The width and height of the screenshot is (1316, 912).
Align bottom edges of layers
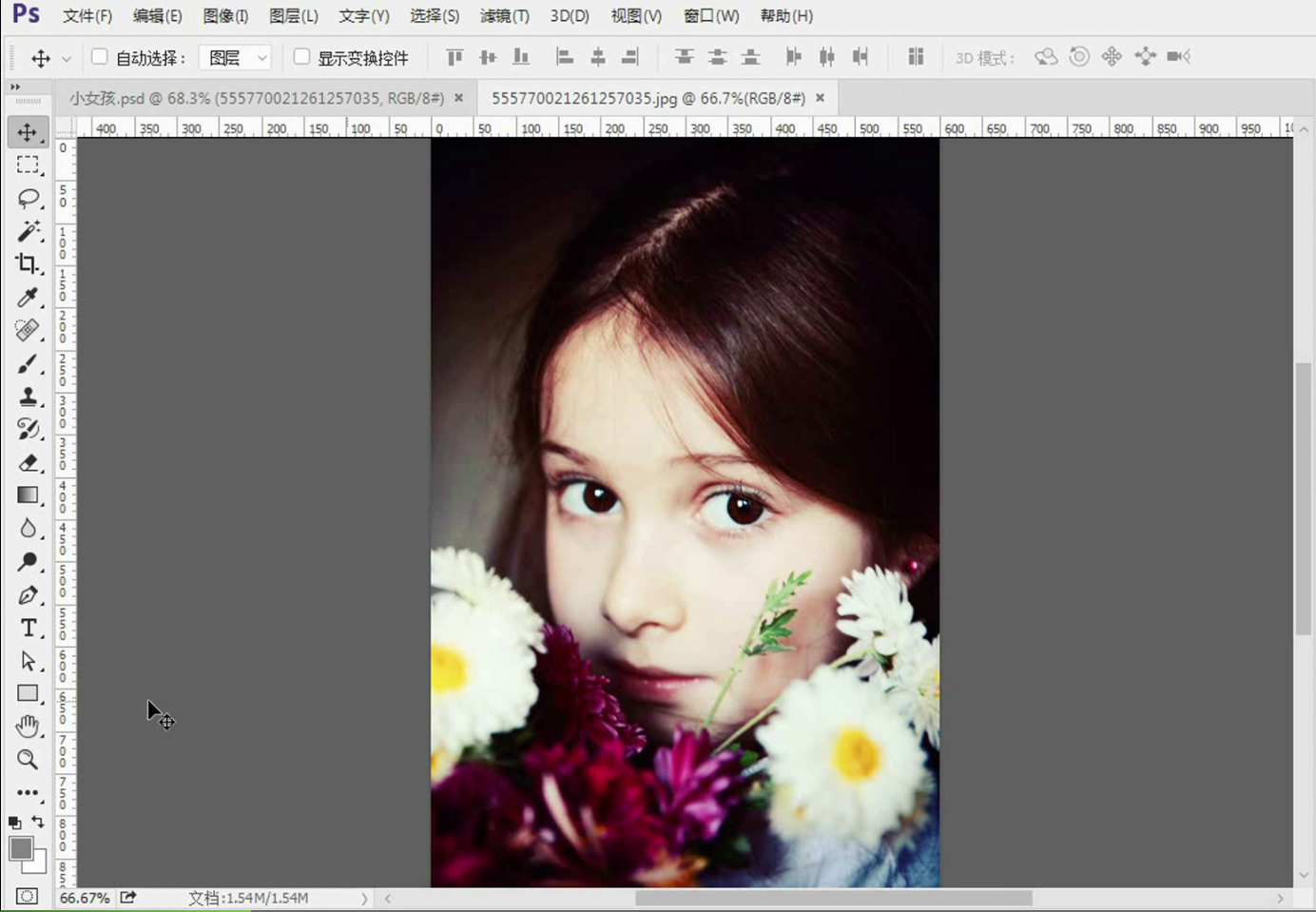pos(521,57)
